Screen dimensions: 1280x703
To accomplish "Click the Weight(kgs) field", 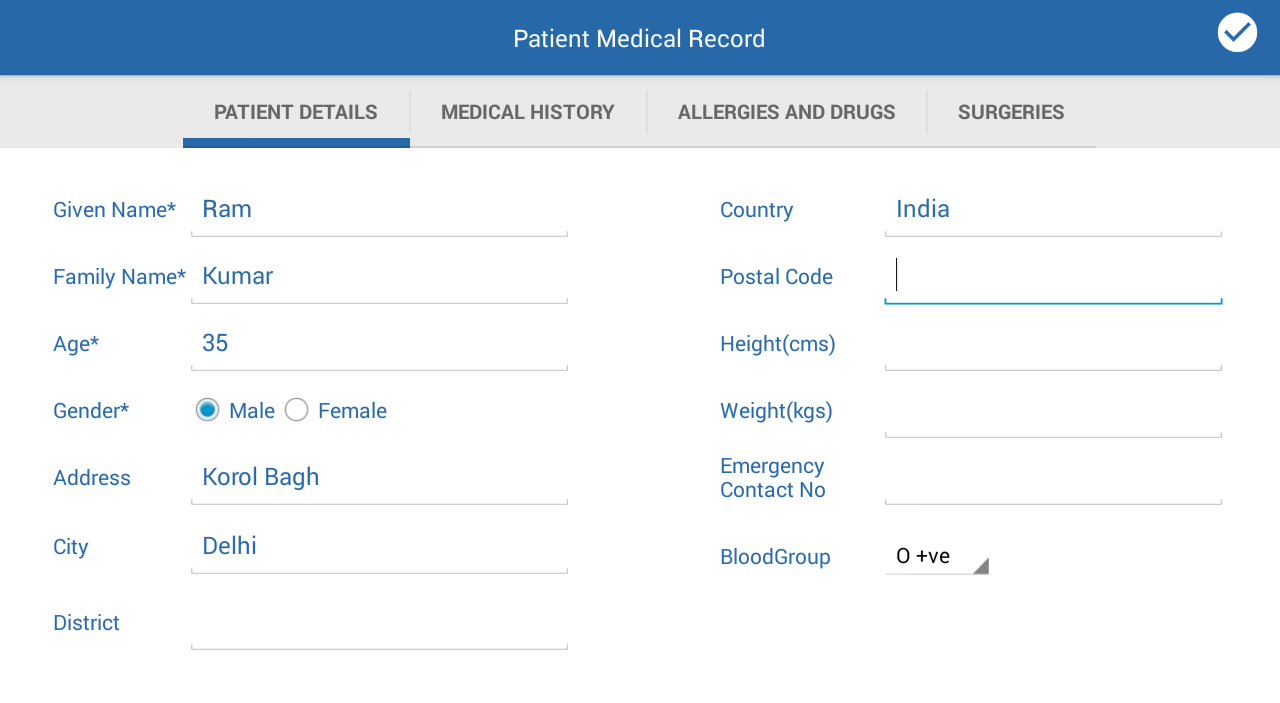I will coord(1053,412).
